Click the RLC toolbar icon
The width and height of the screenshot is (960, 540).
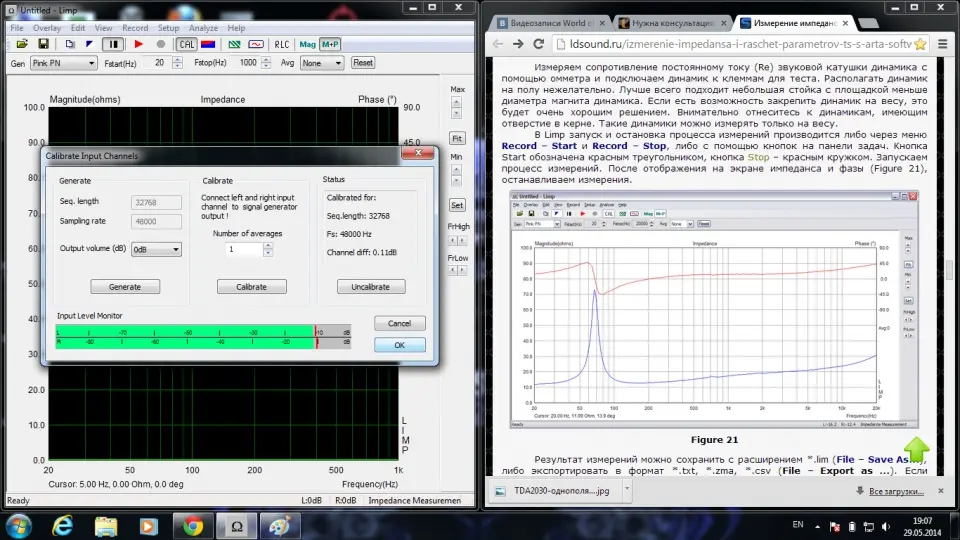coord(282,44)
